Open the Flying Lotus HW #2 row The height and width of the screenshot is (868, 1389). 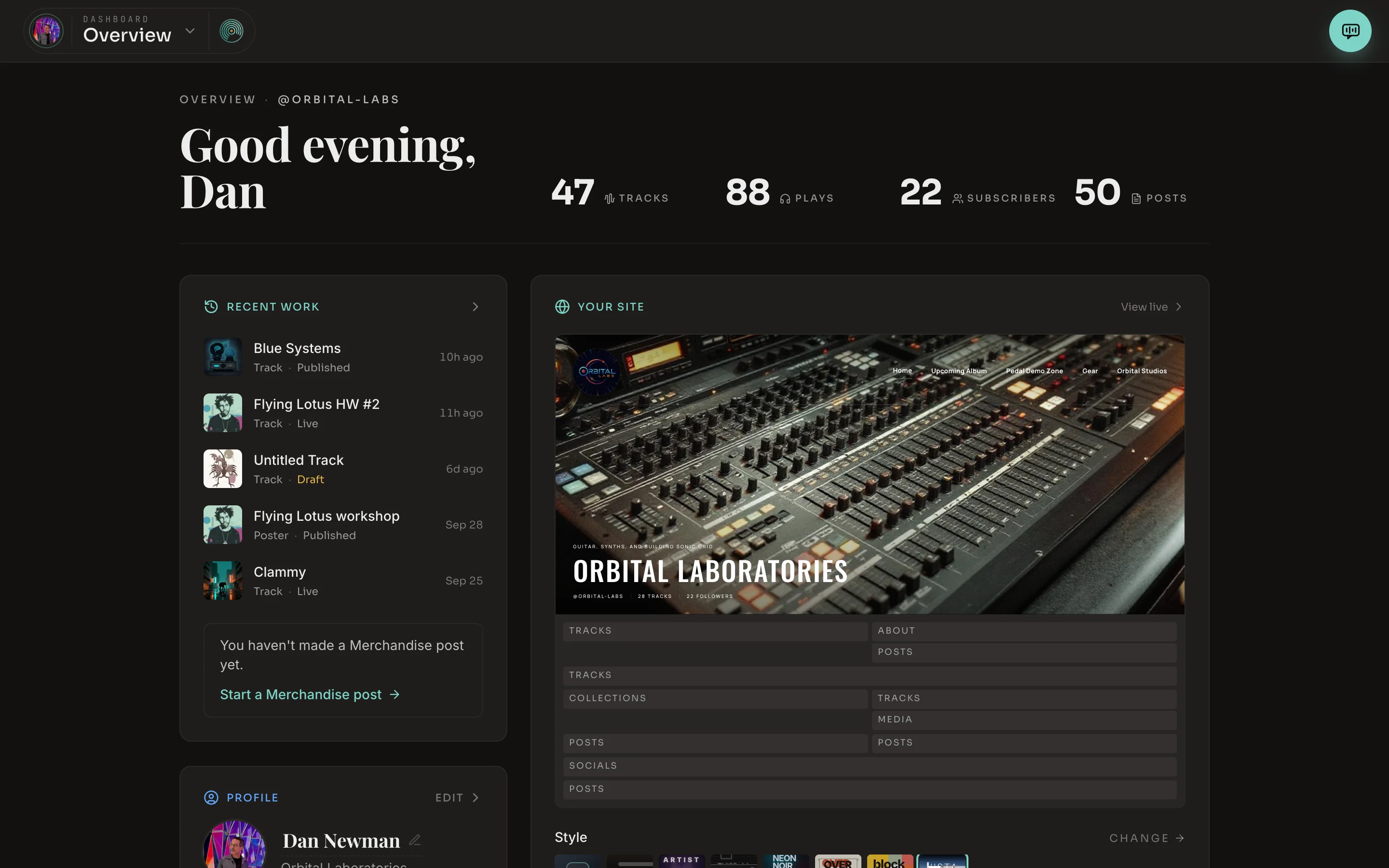pos(343,413)
